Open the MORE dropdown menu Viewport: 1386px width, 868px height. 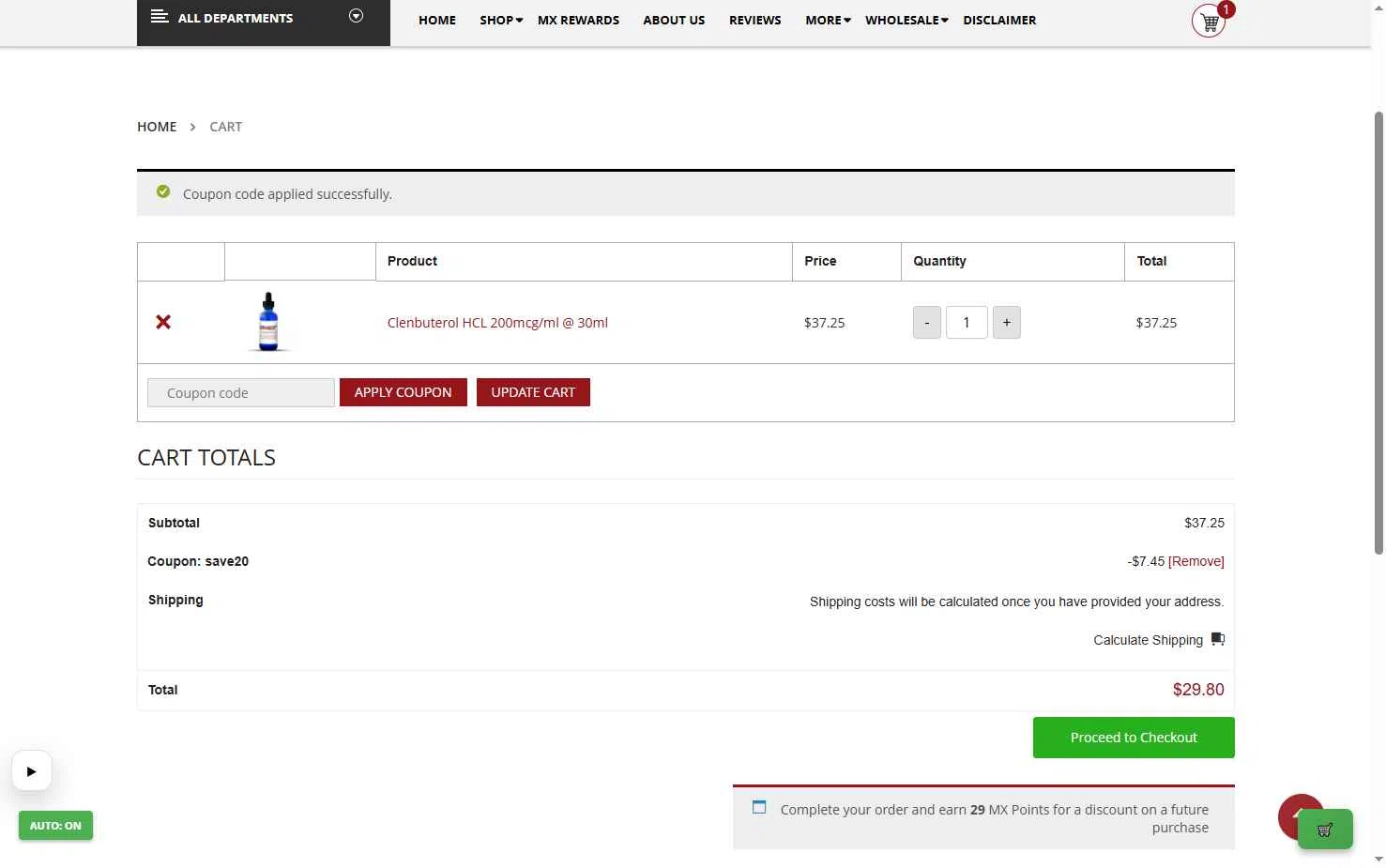(828, 20)
